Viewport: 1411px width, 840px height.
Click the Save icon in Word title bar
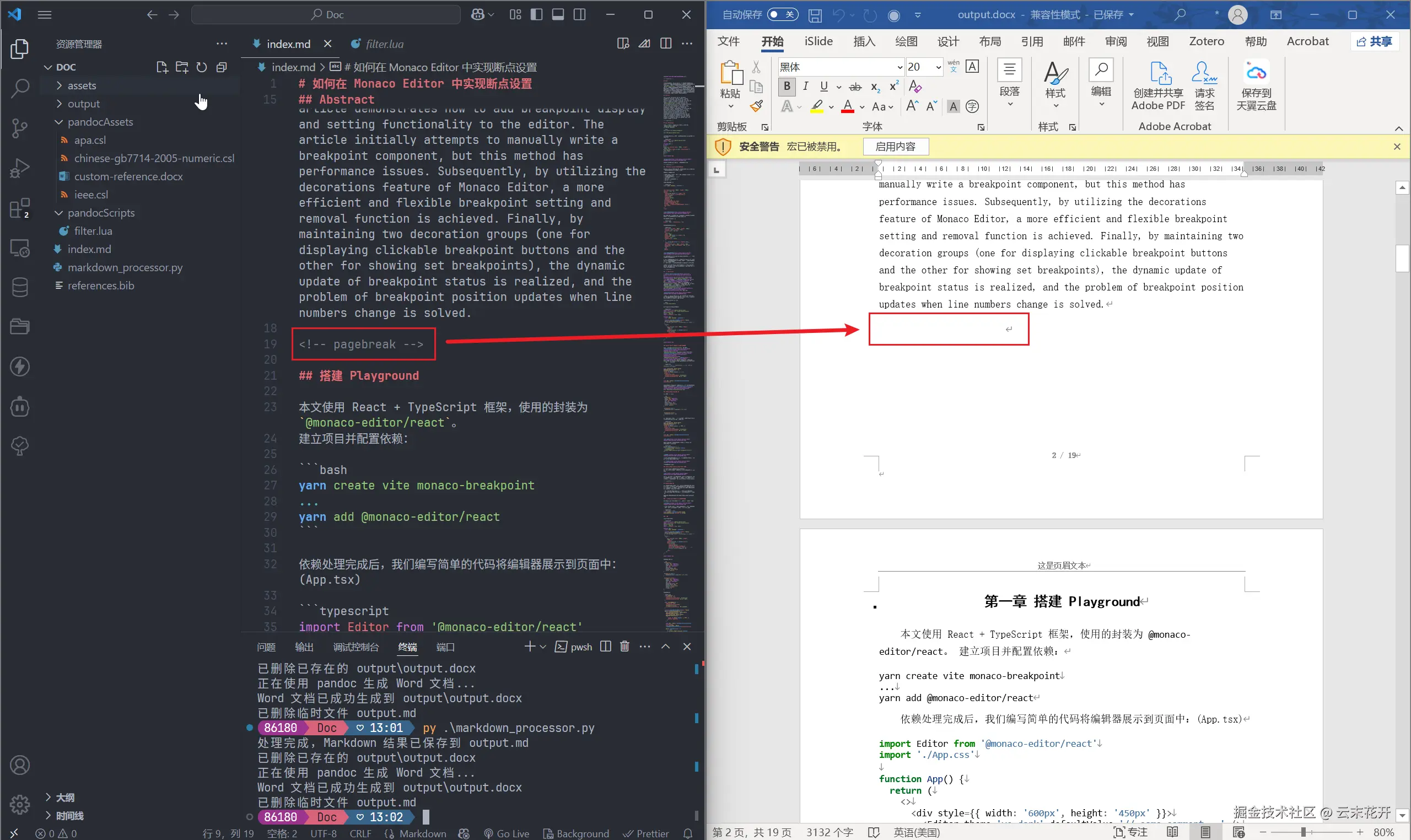(815, 15)
